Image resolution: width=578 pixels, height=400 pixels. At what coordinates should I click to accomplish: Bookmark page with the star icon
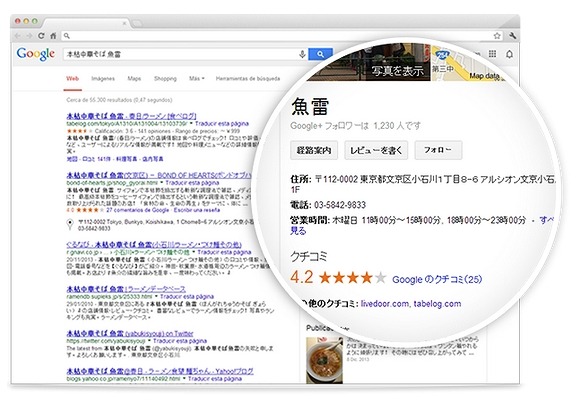(x=497, y=36)
